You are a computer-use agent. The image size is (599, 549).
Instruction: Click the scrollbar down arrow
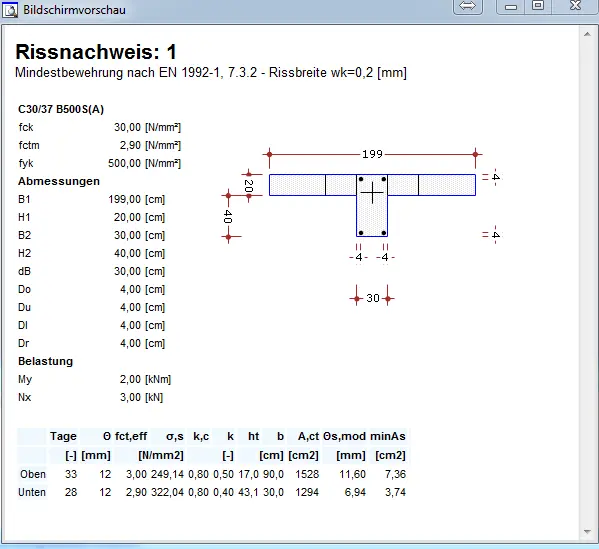[x=587, y=531]
